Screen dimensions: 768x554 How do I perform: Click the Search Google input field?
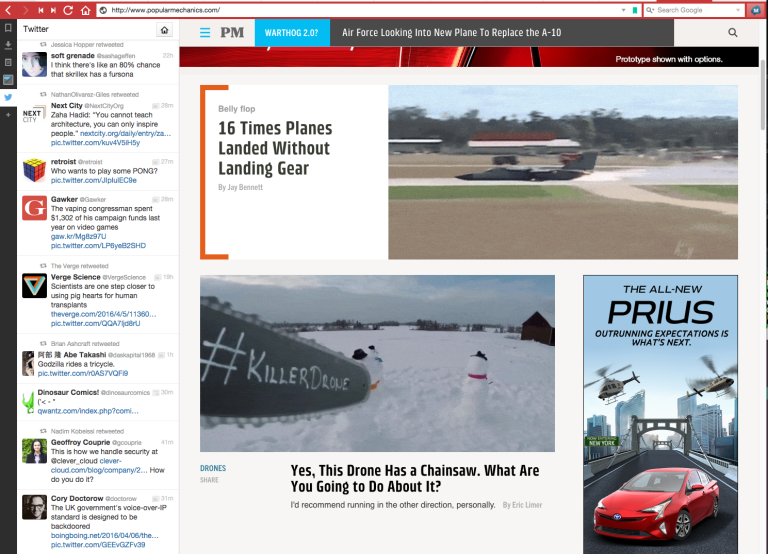(x=694, y=10)
